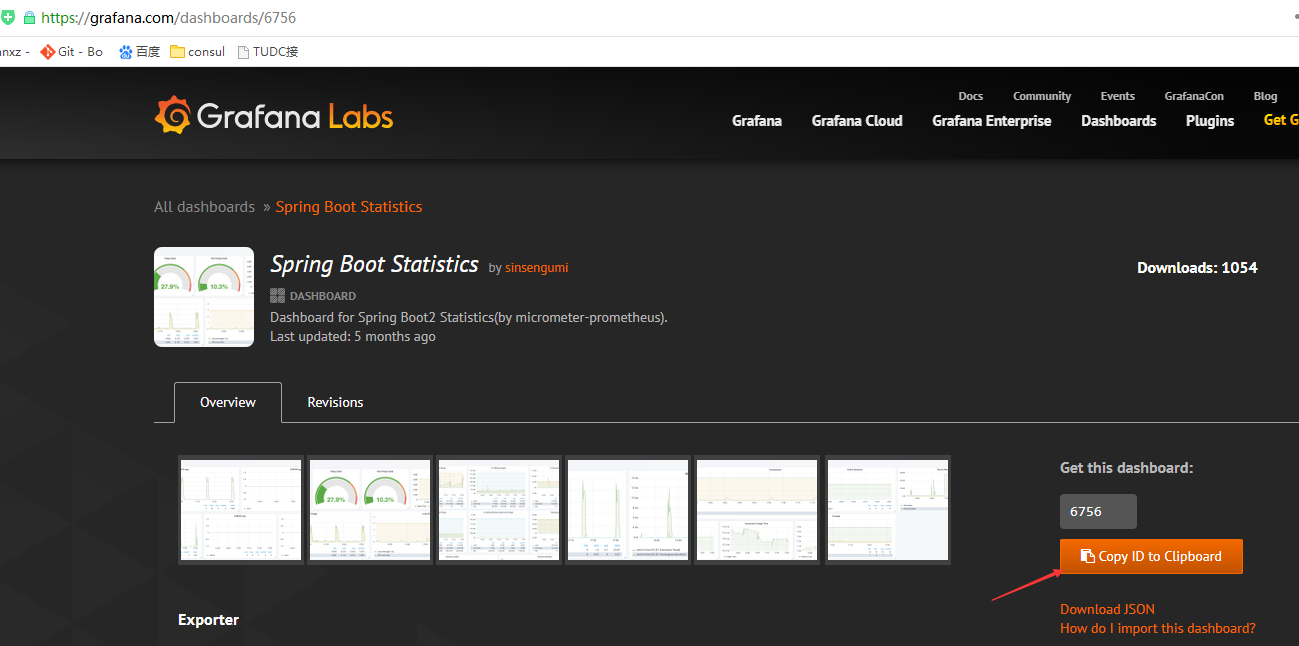
Task: Open the TUDC bookmark page
Action: pos(267,52)
